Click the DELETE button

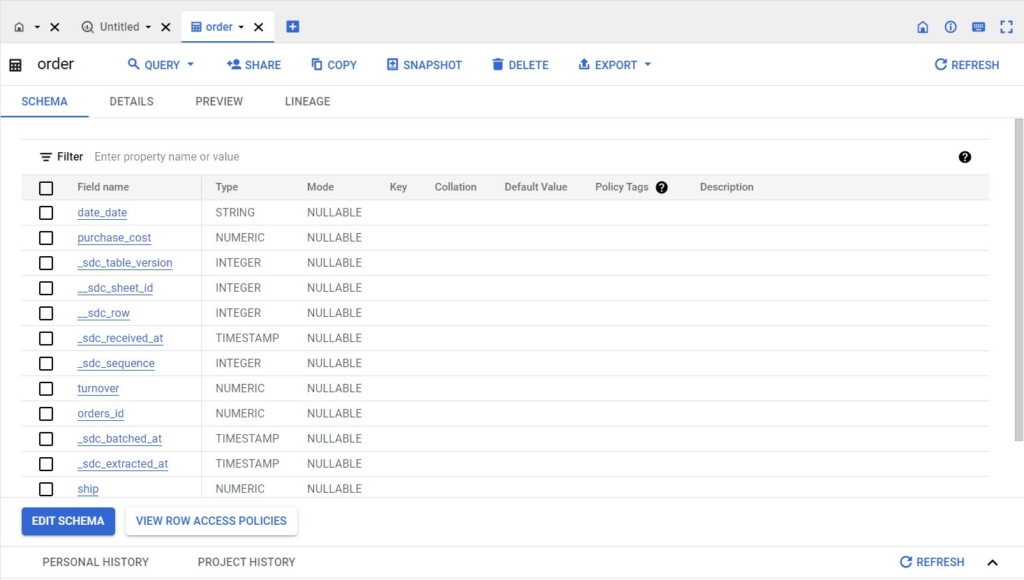click(x=520, y=65)
